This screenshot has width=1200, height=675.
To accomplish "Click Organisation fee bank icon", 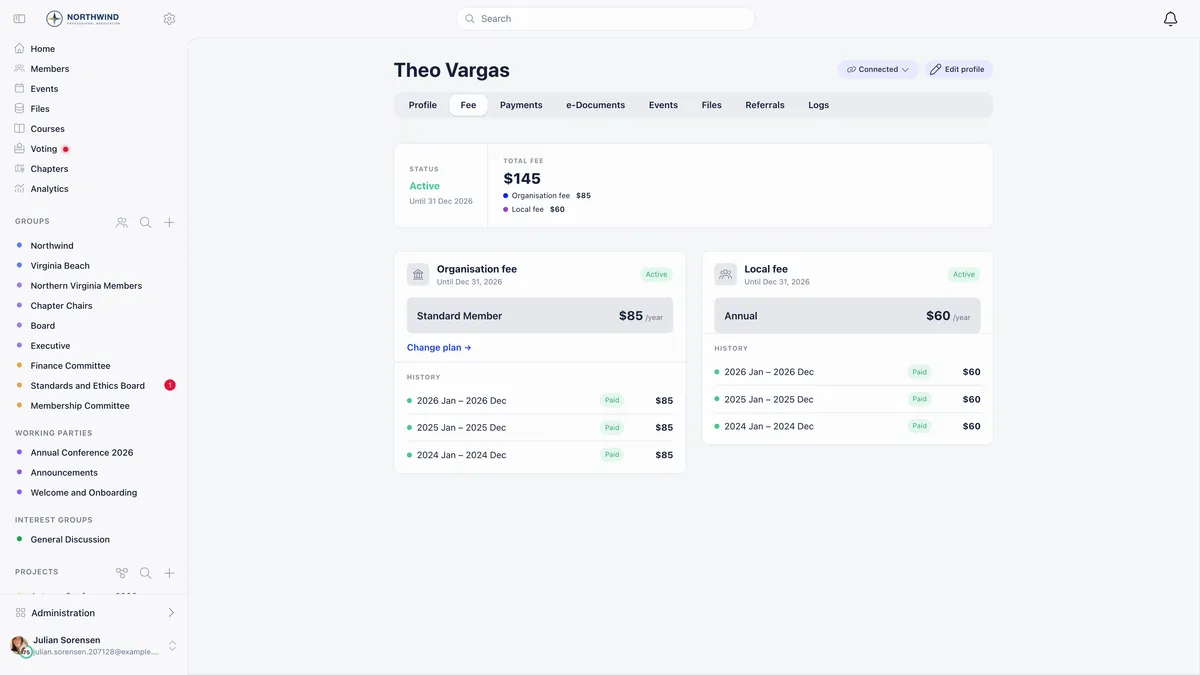I will tap(418, 274).
